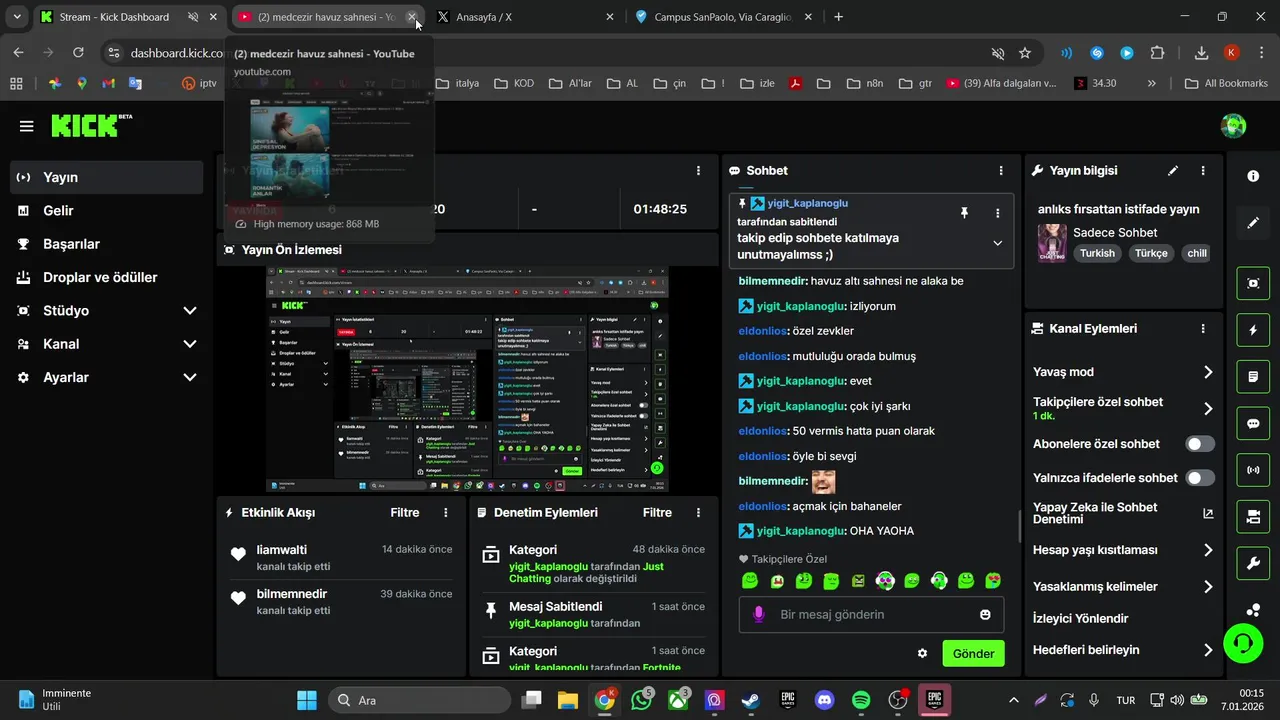Open Hesap yaşı kısıtlaması arrow
The height and width of the screenshot is (720, 1280).
(1208, 550)
